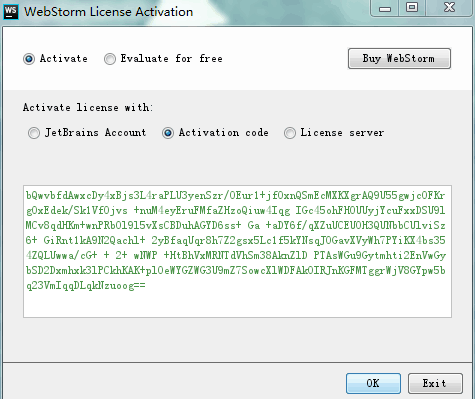
Task: Click the 'Activate license with:' label
Action: pos(88,108)
